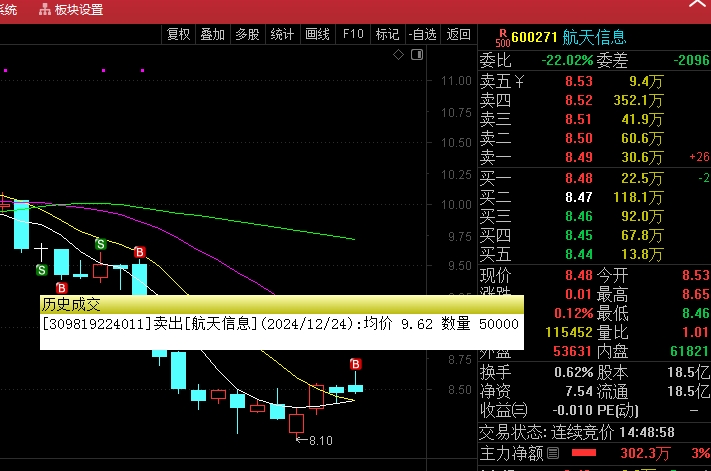Click the last cyan candlestick near 8.50
Viewport: 711px width, 471px height.
tap(356, 388)
